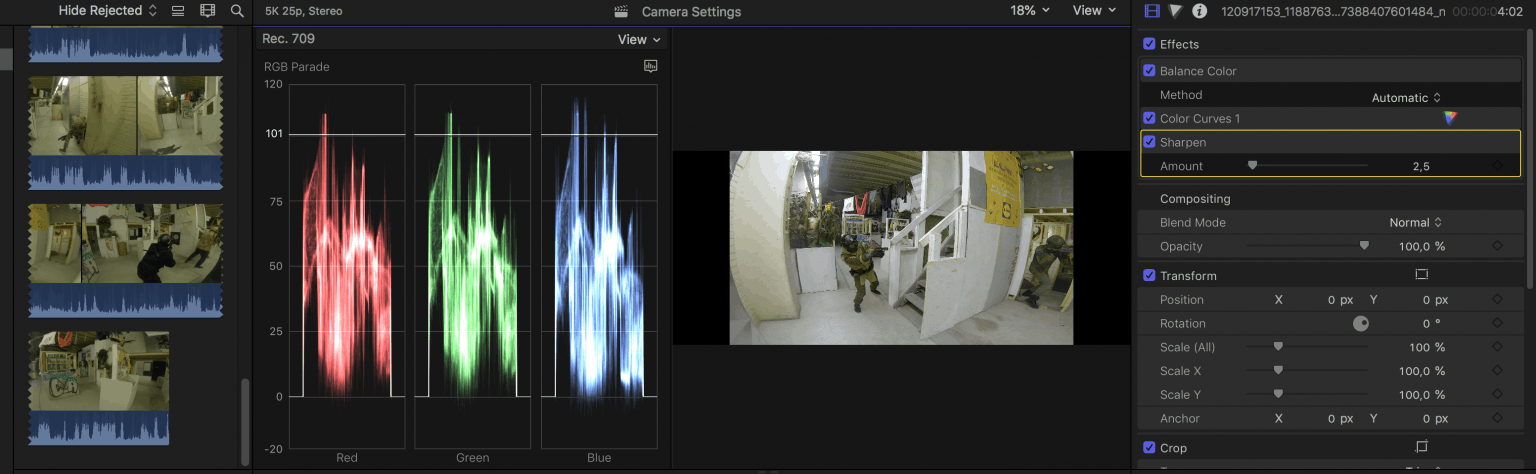1536x474 pixels.
Task: Open the Info inspector icon
Action: pos(1200,11)
